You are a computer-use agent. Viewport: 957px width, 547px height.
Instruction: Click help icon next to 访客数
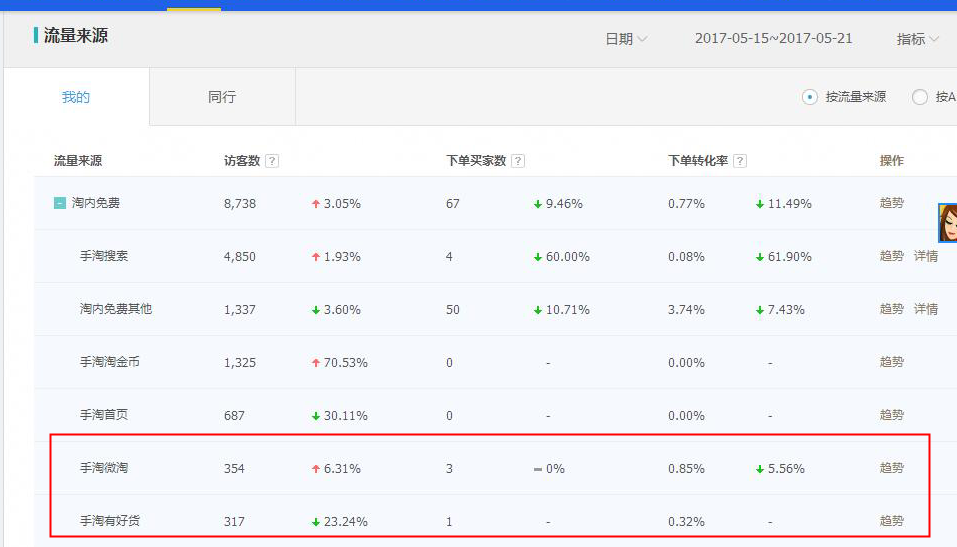[x=272, y=161]
